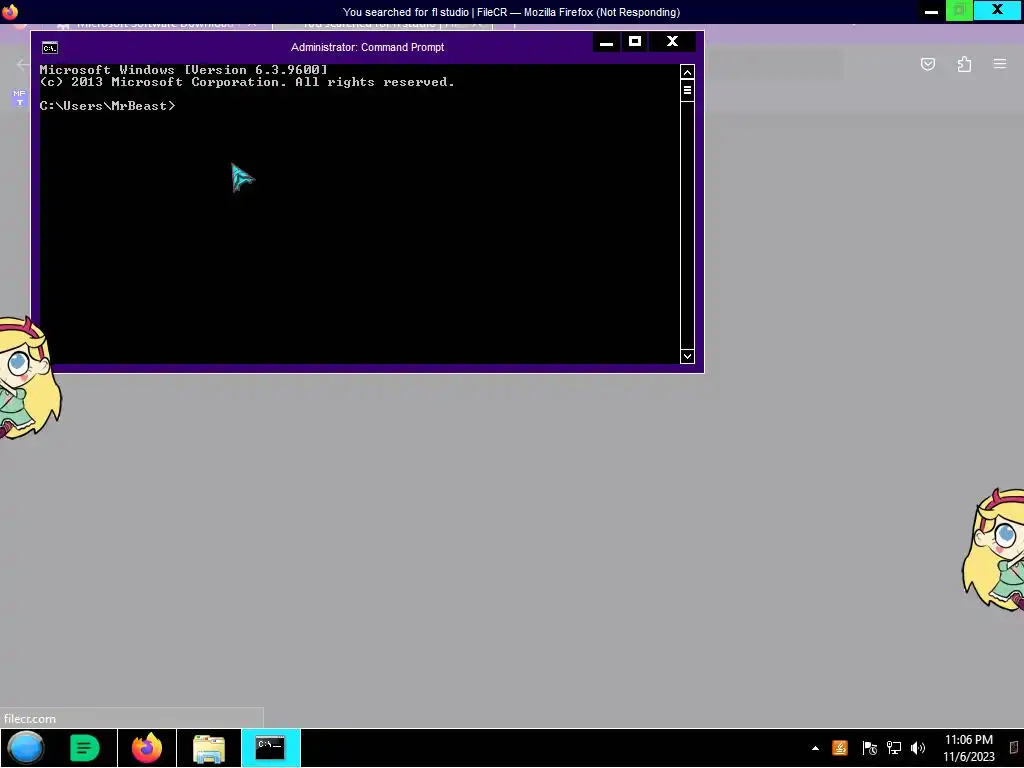The width and height of the screenshot is (1024, 768).
Task: Click the tray icon right of the clock
Action: 1014,748
